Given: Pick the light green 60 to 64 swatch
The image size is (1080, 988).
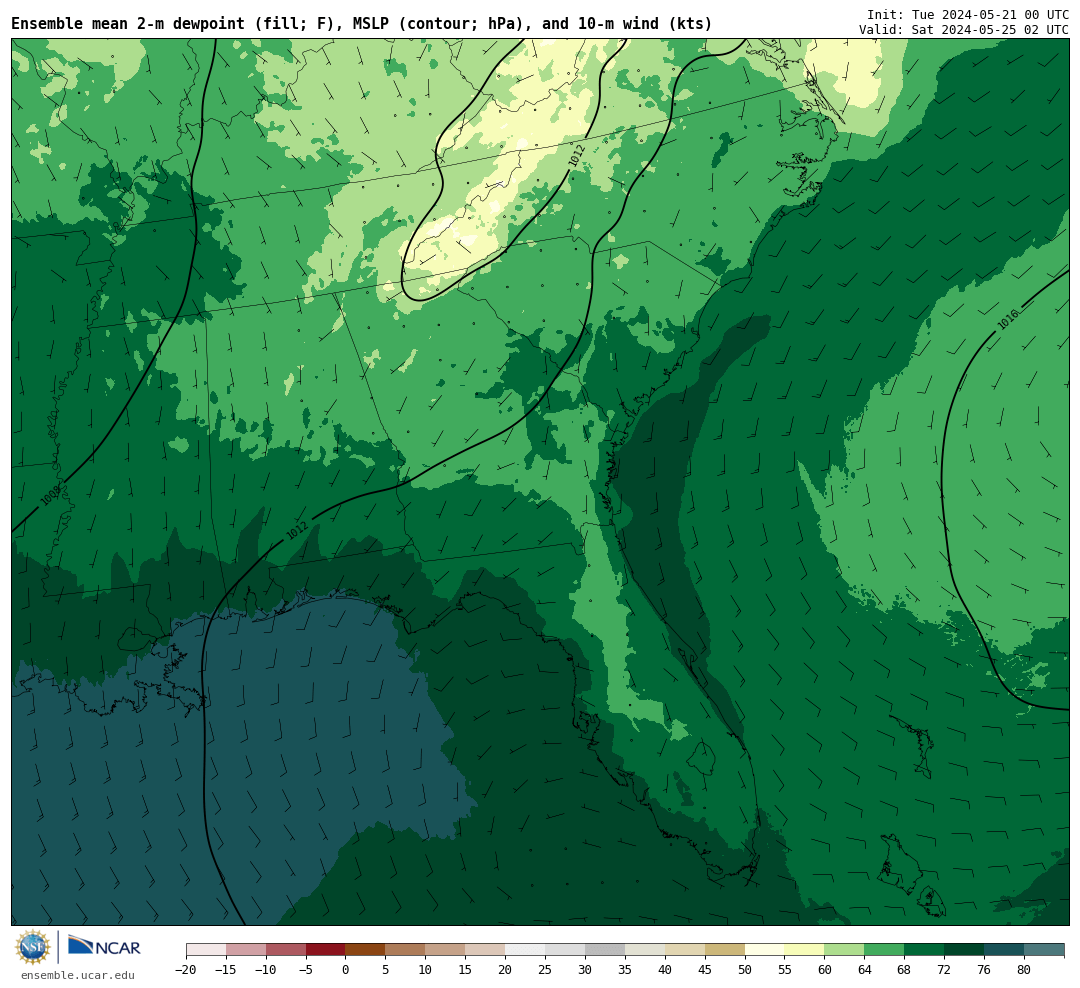Looking at the screenshot, I should click(845, 950).
